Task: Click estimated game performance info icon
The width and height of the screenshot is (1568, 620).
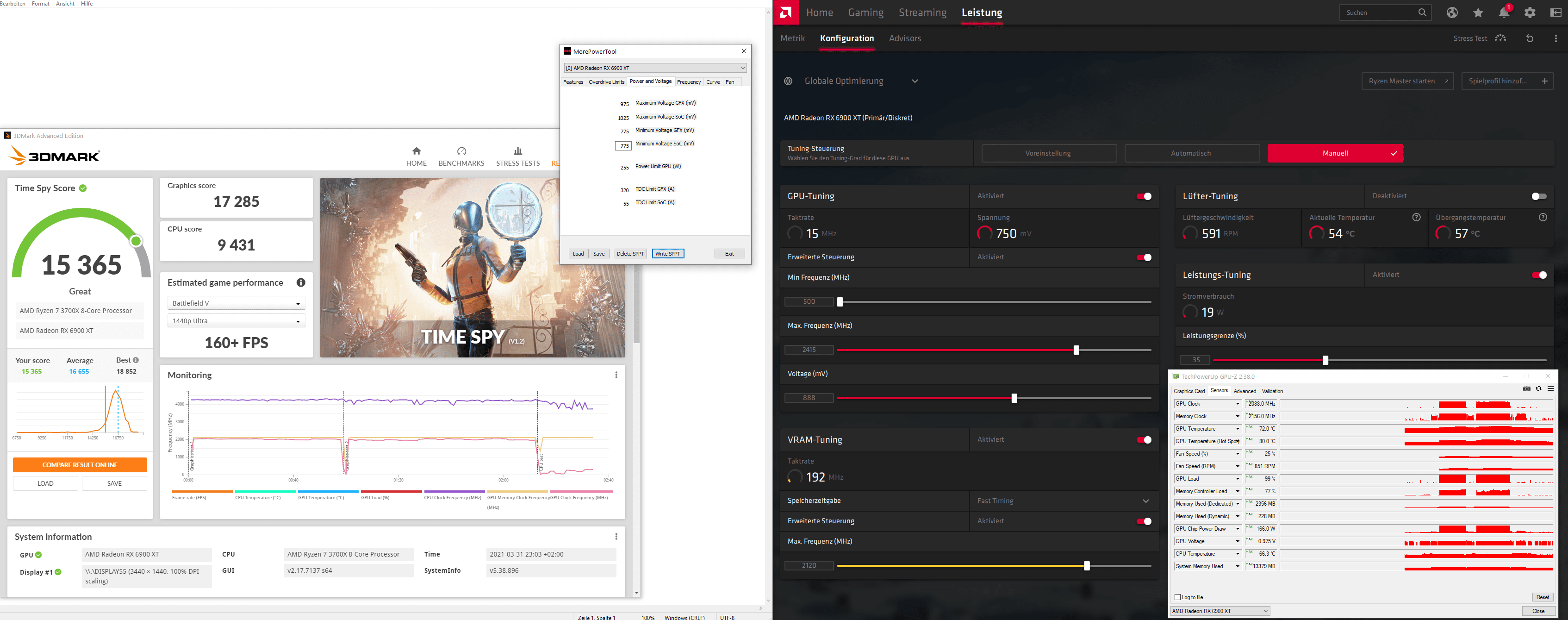Action: [301, 282]
